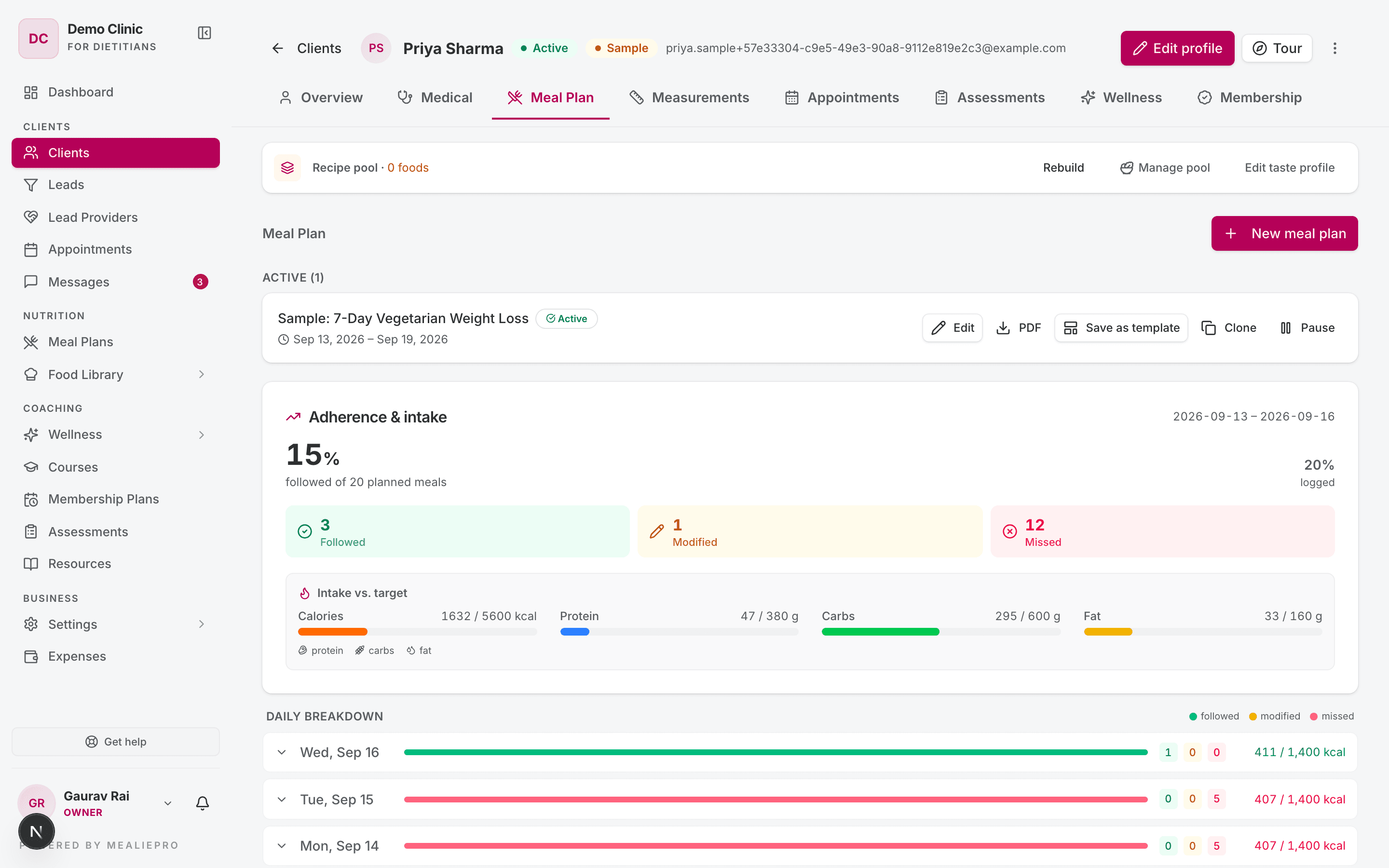The width and height of the screenshot is (1389, 868).
Task: Click the Calories intake progress bar
Action: (417, 632)
